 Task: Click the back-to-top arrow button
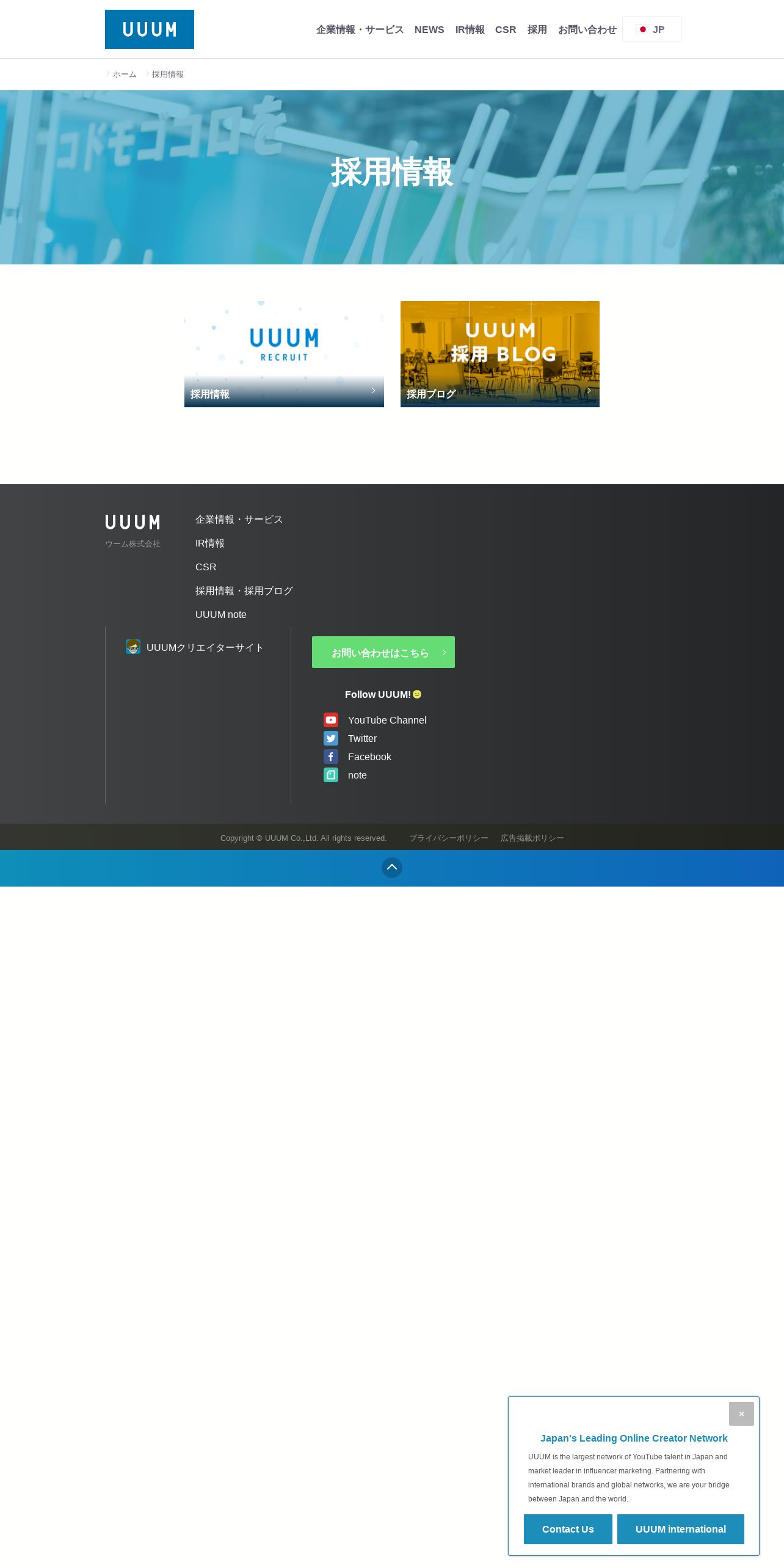coord(392,868)
